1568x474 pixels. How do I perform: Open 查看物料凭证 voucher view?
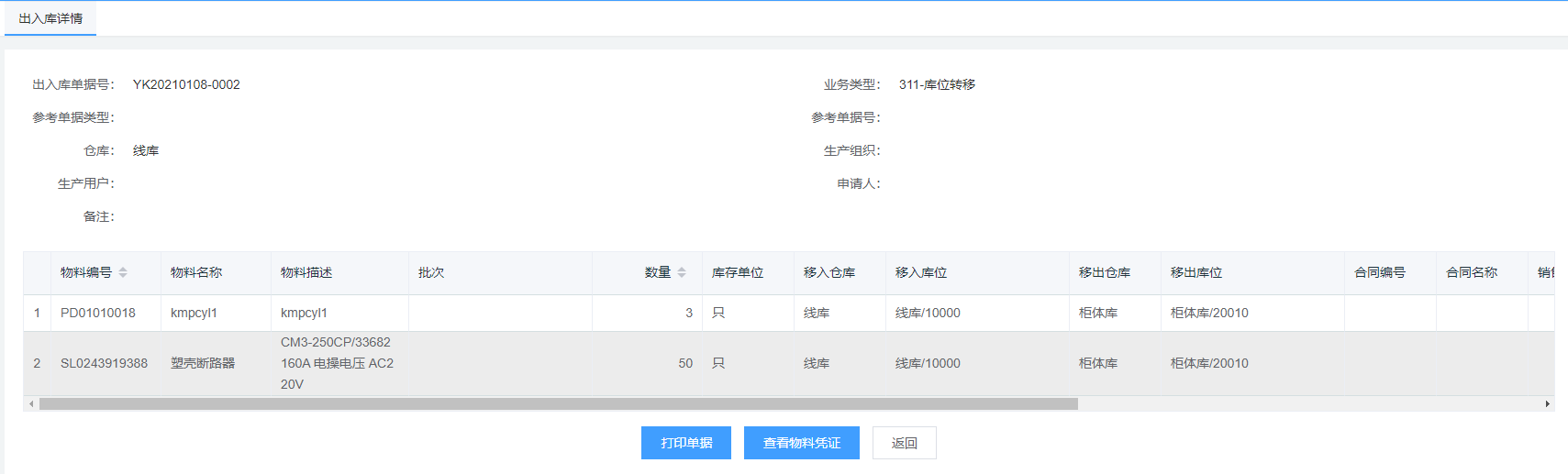pyautogui.click(x=801, y=443)
